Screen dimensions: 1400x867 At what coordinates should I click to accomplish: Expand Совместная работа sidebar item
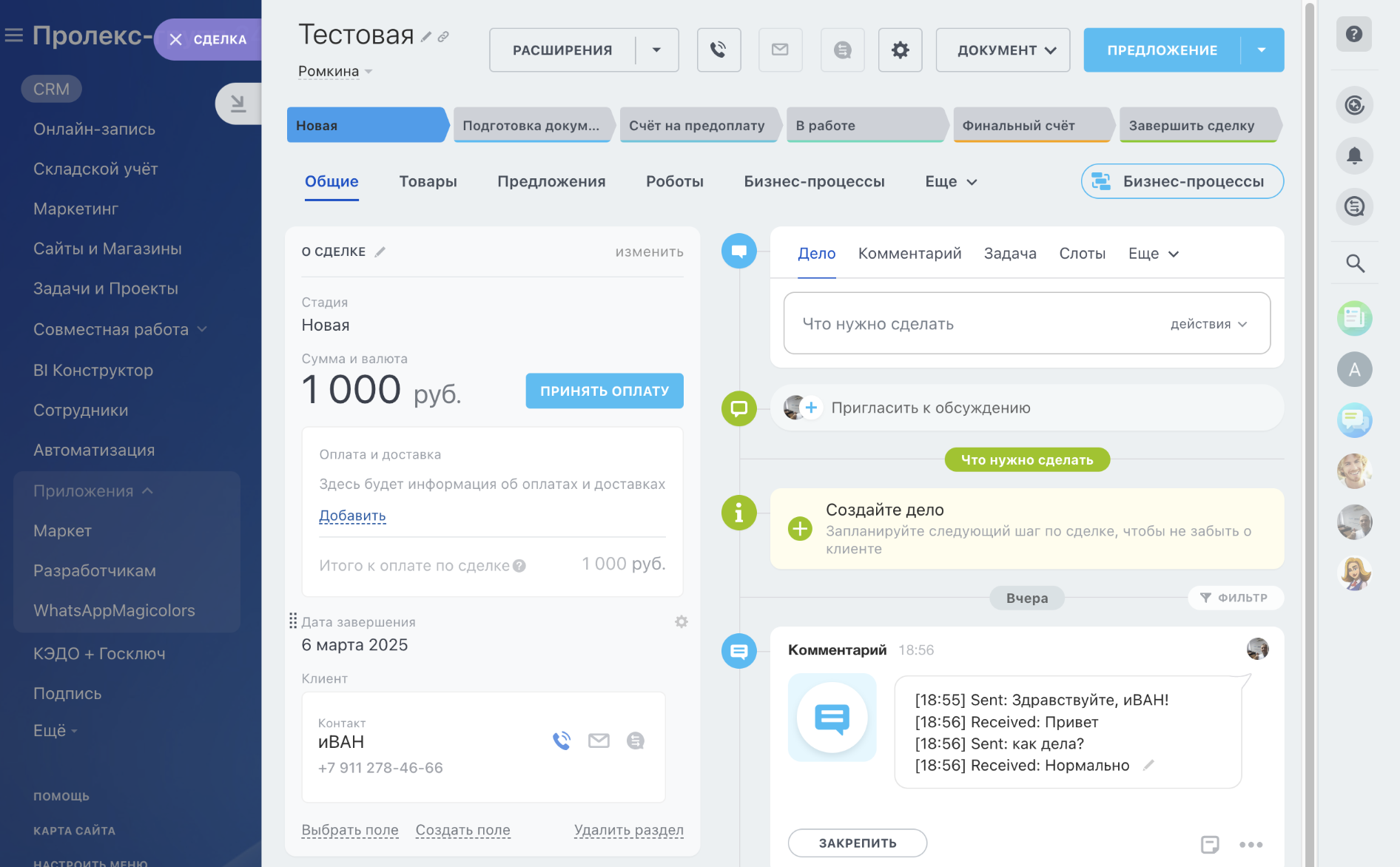point(120,329)
